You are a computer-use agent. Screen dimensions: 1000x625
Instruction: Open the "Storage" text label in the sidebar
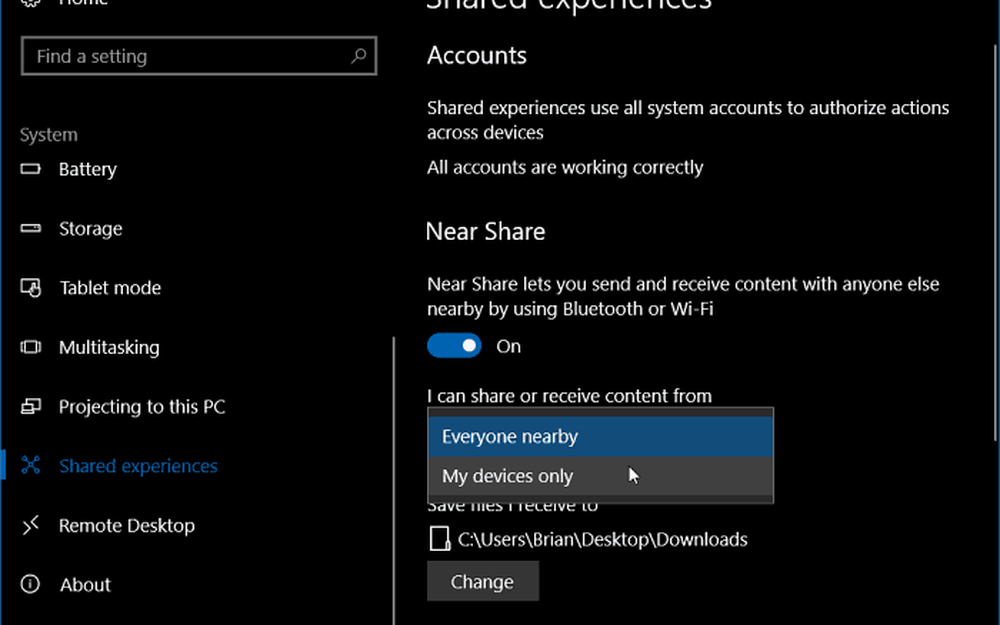(x=90, y=229)
